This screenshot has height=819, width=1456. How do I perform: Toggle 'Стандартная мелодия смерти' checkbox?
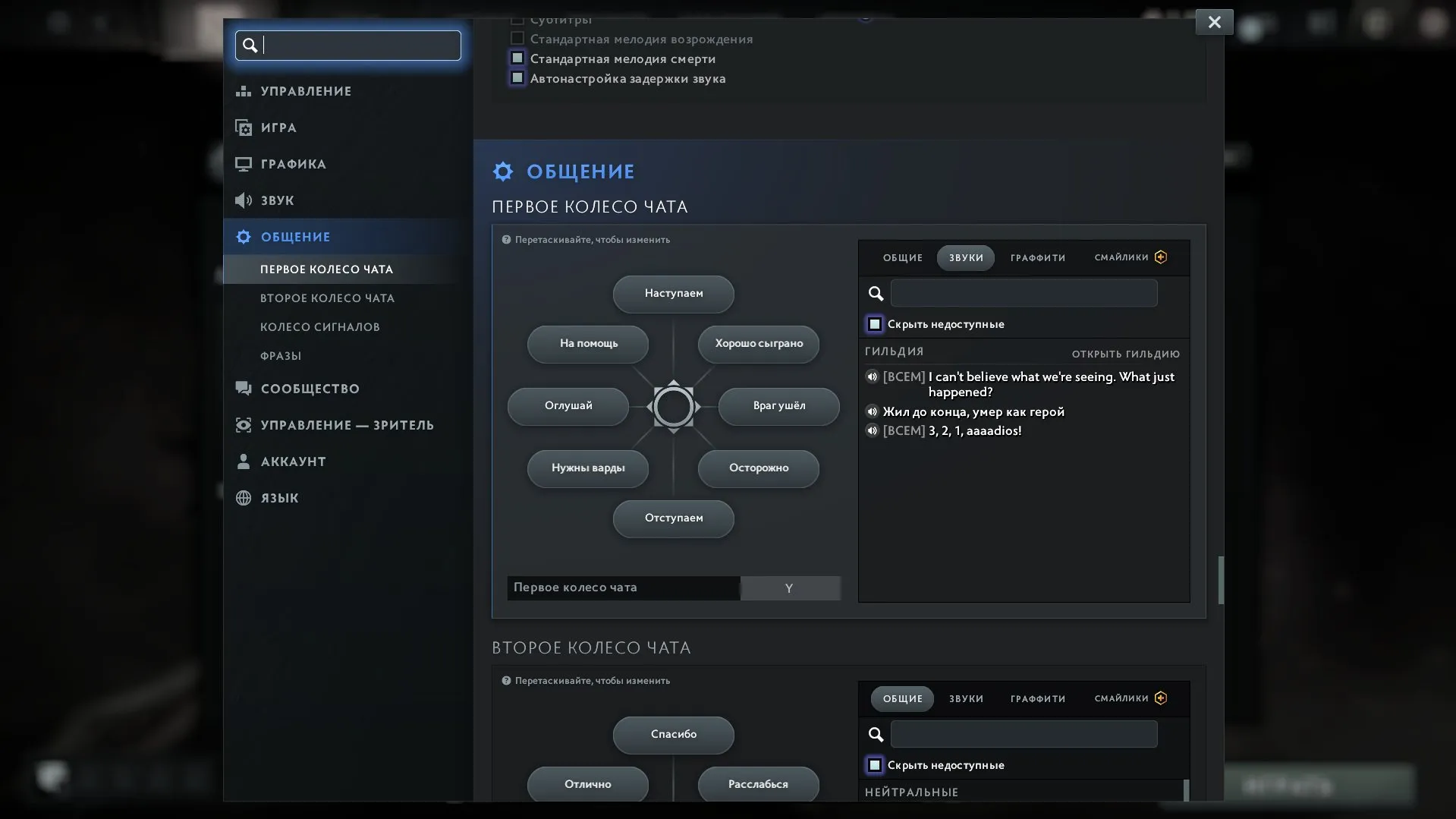(x=517, y=58)
